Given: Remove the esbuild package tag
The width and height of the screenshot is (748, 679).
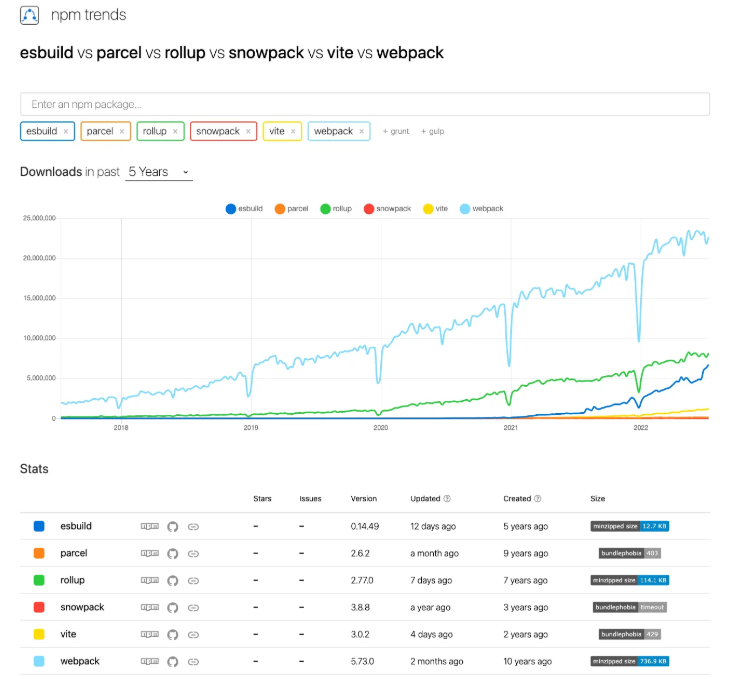Looking at the screenshot, I should click(x=66, y=131).
